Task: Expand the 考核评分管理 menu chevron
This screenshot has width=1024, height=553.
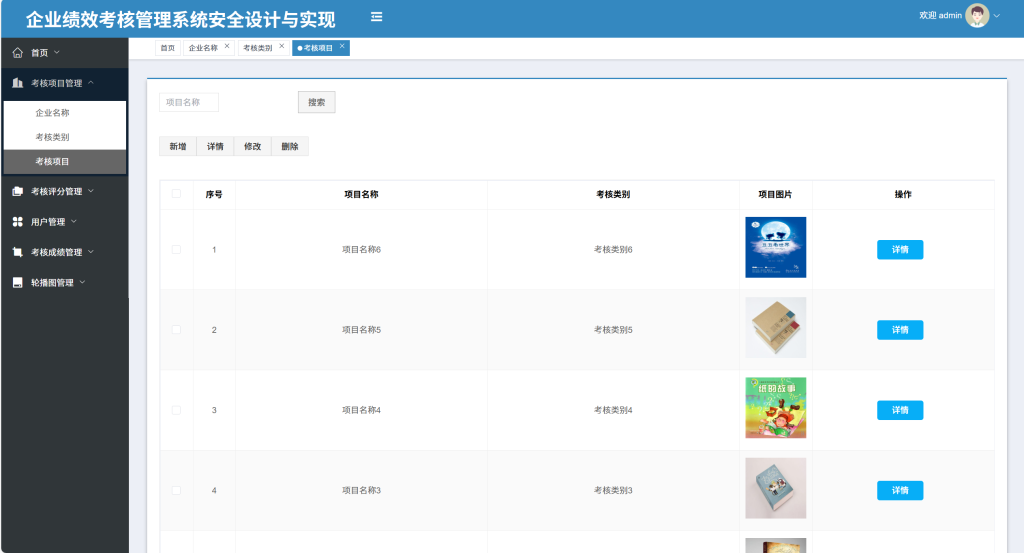Action: click(x=91, y=191)
